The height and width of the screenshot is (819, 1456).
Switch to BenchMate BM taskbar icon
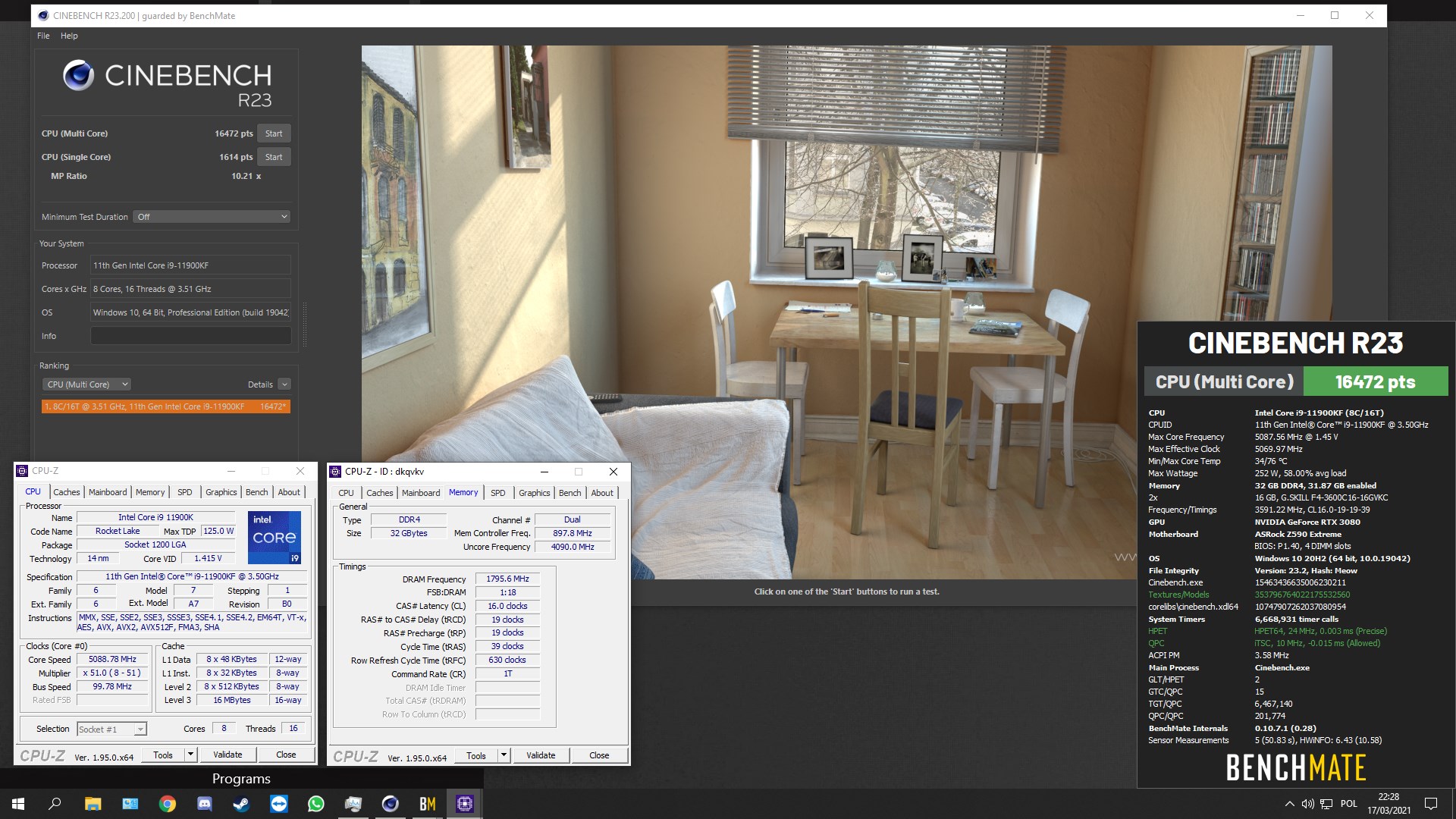[427, 804]
